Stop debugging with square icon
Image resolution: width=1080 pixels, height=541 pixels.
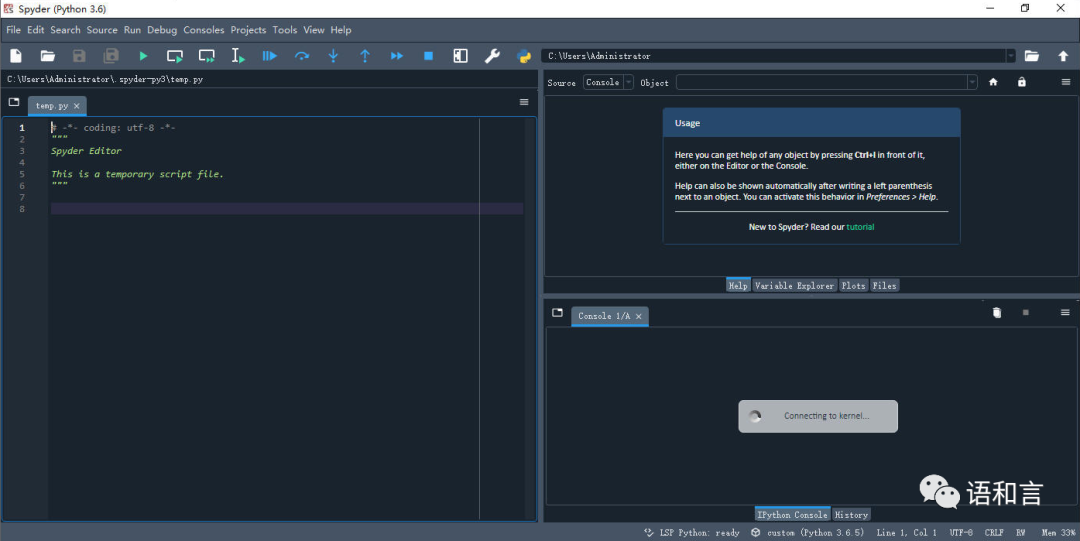[x=428, y=56]
